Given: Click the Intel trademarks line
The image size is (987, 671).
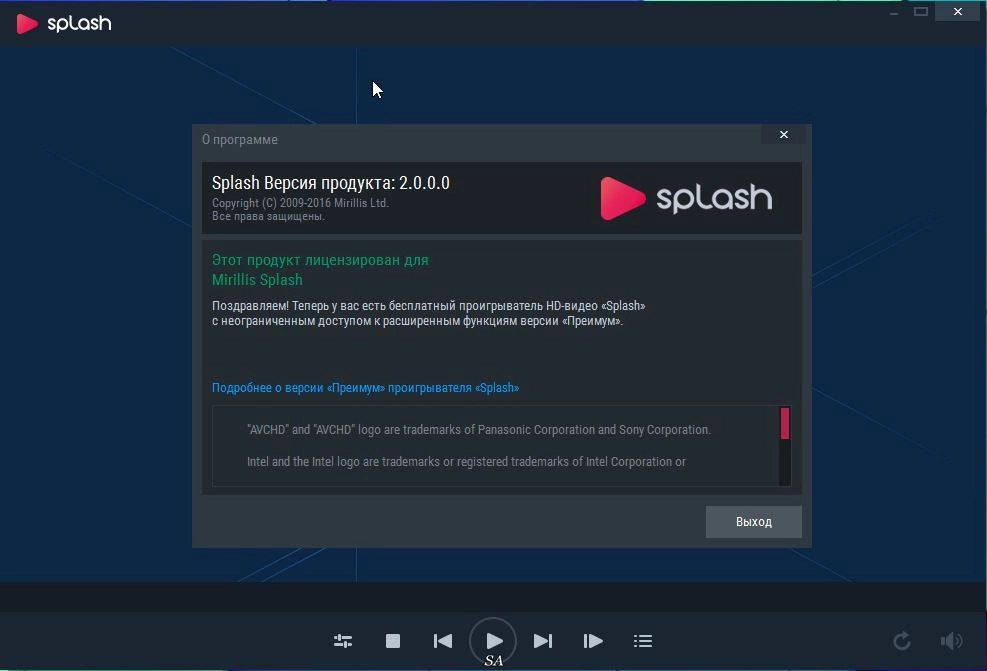Looking at the screenshot, I should (466, 461).
